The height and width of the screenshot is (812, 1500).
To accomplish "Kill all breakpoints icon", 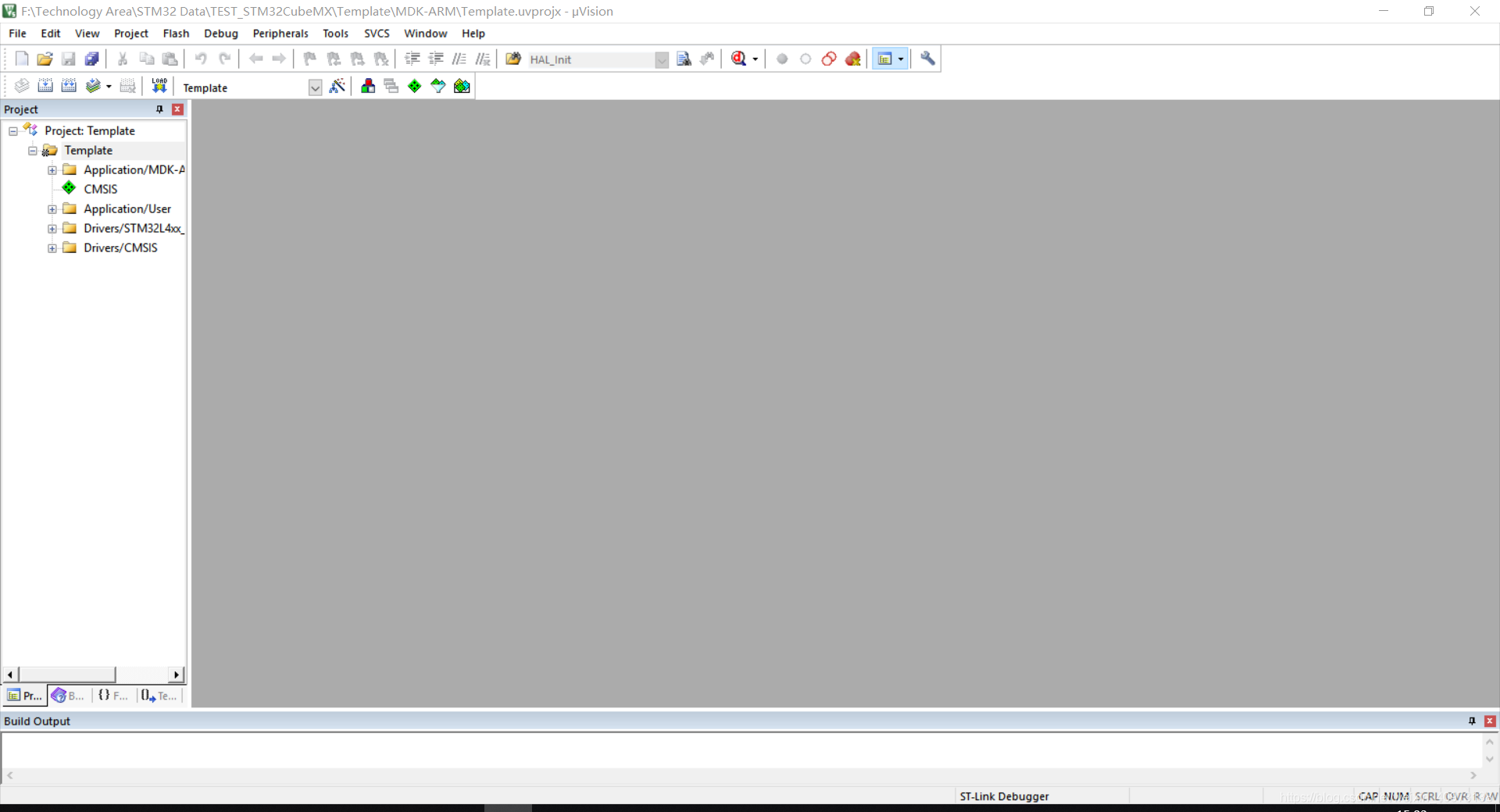I will click(x=853, y=59).
